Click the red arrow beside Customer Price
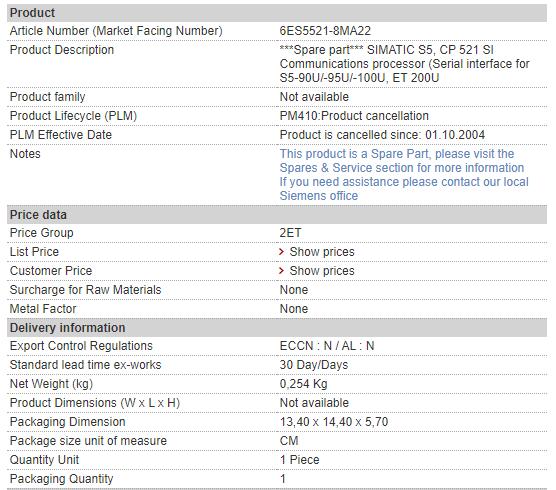Image resolution: width=556 pixels, height=490 pixels. [282, 271]
